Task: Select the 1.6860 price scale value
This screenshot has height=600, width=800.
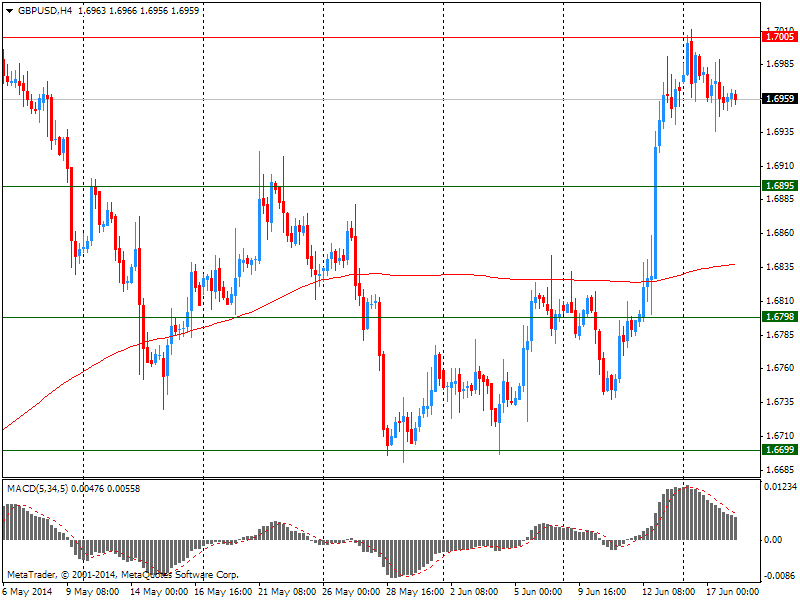Action: 781,233
